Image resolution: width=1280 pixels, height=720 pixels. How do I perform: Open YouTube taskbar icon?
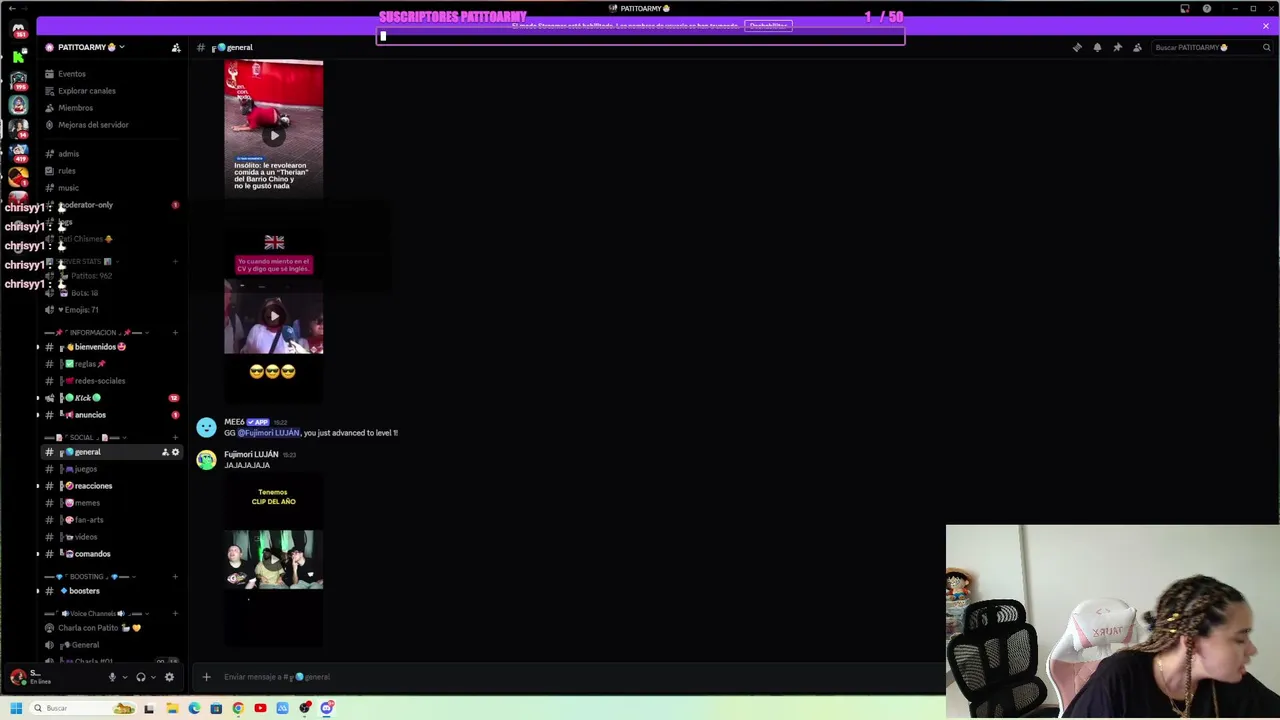(260, 708)
